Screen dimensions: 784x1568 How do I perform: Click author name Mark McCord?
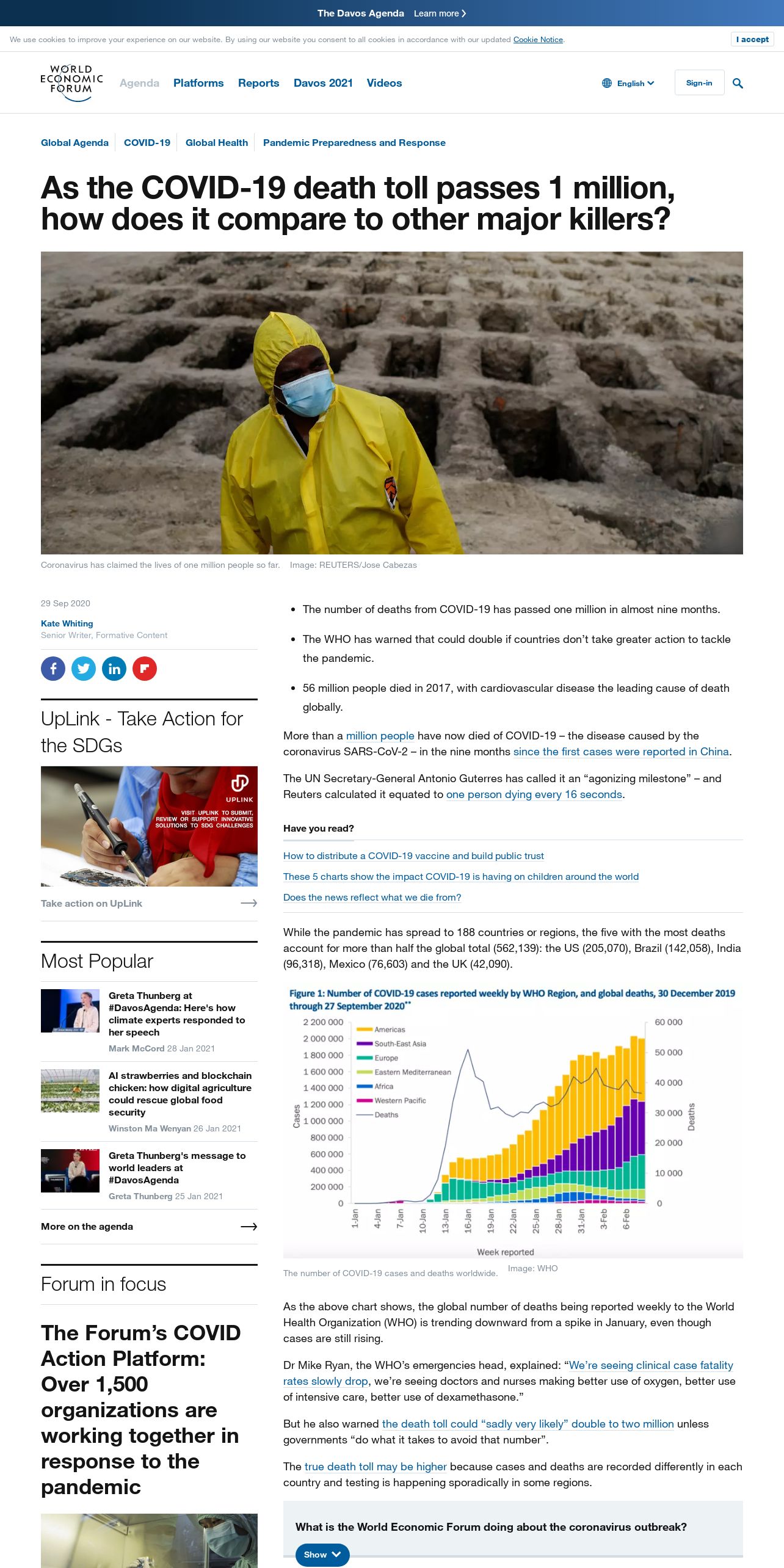(137, 1048)
